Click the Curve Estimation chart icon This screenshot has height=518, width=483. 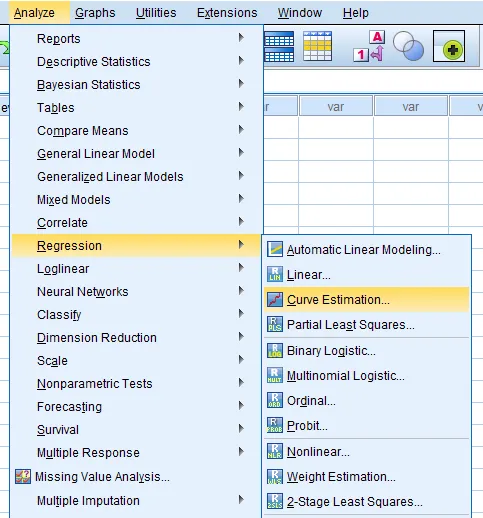click(x=275, y=299)
